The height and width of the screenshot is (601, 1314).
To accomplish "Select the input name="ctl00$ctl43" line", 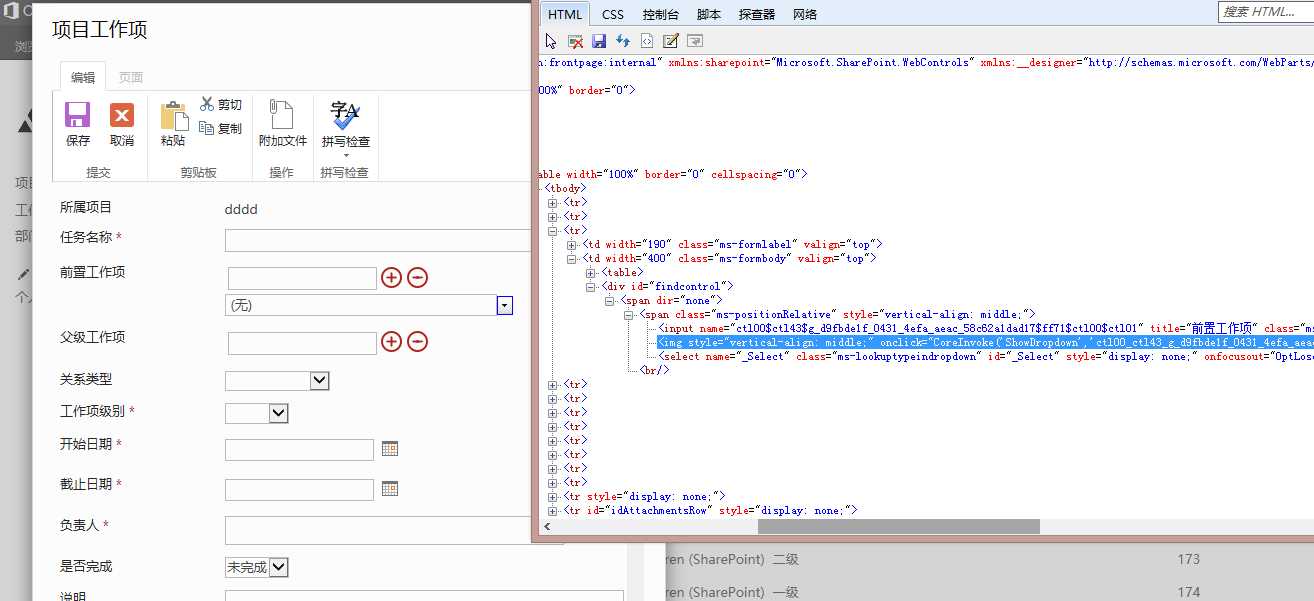I will pos(984,328).
